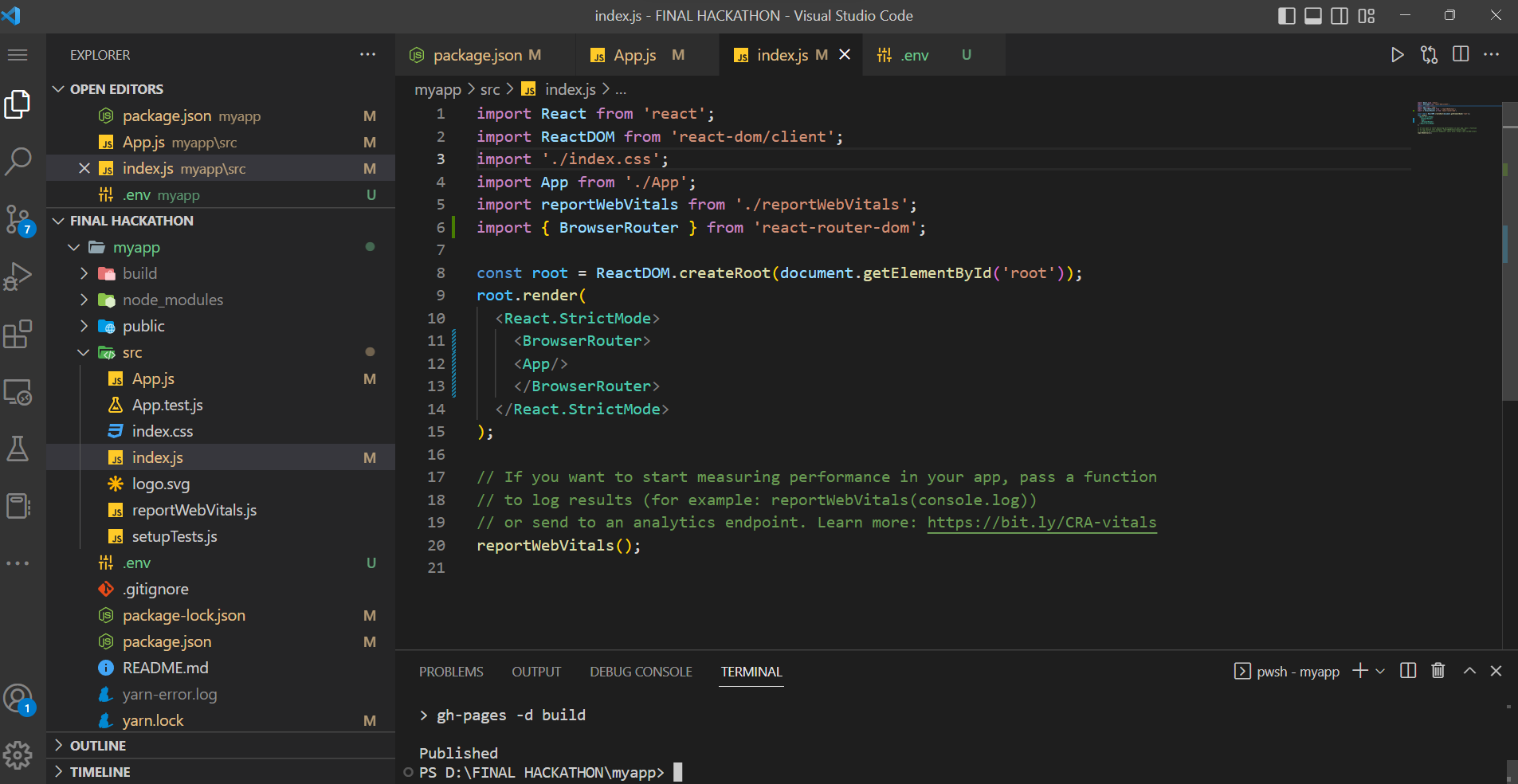Toggle the primary side bar visibility

[1286, 16]
